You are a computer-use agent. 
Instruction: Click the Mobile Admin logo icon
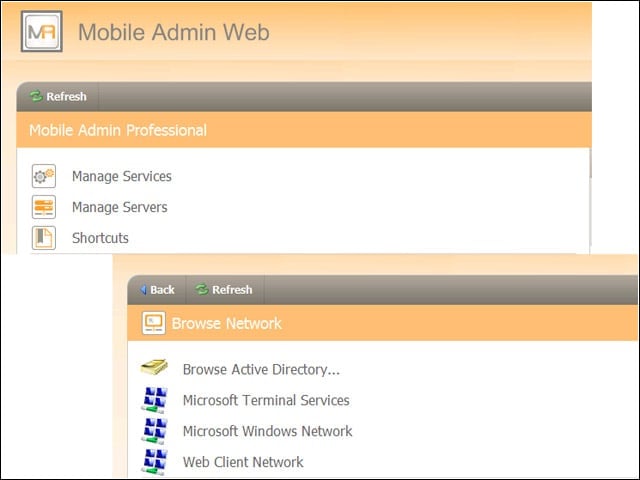(42, 31)
